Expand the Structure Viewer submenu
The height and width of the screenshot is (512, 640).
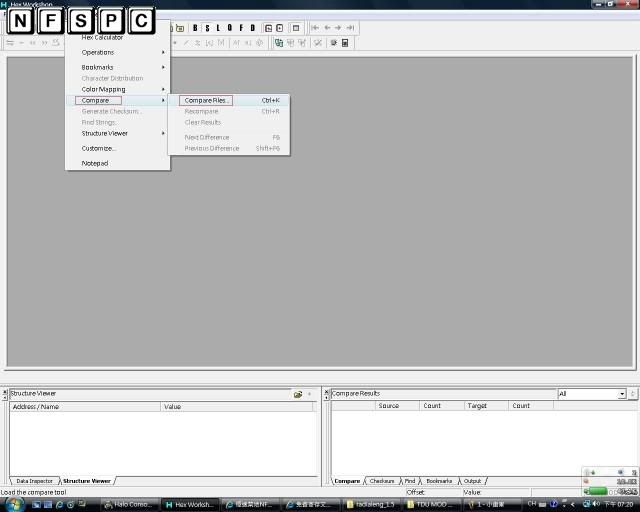[105, 133]
